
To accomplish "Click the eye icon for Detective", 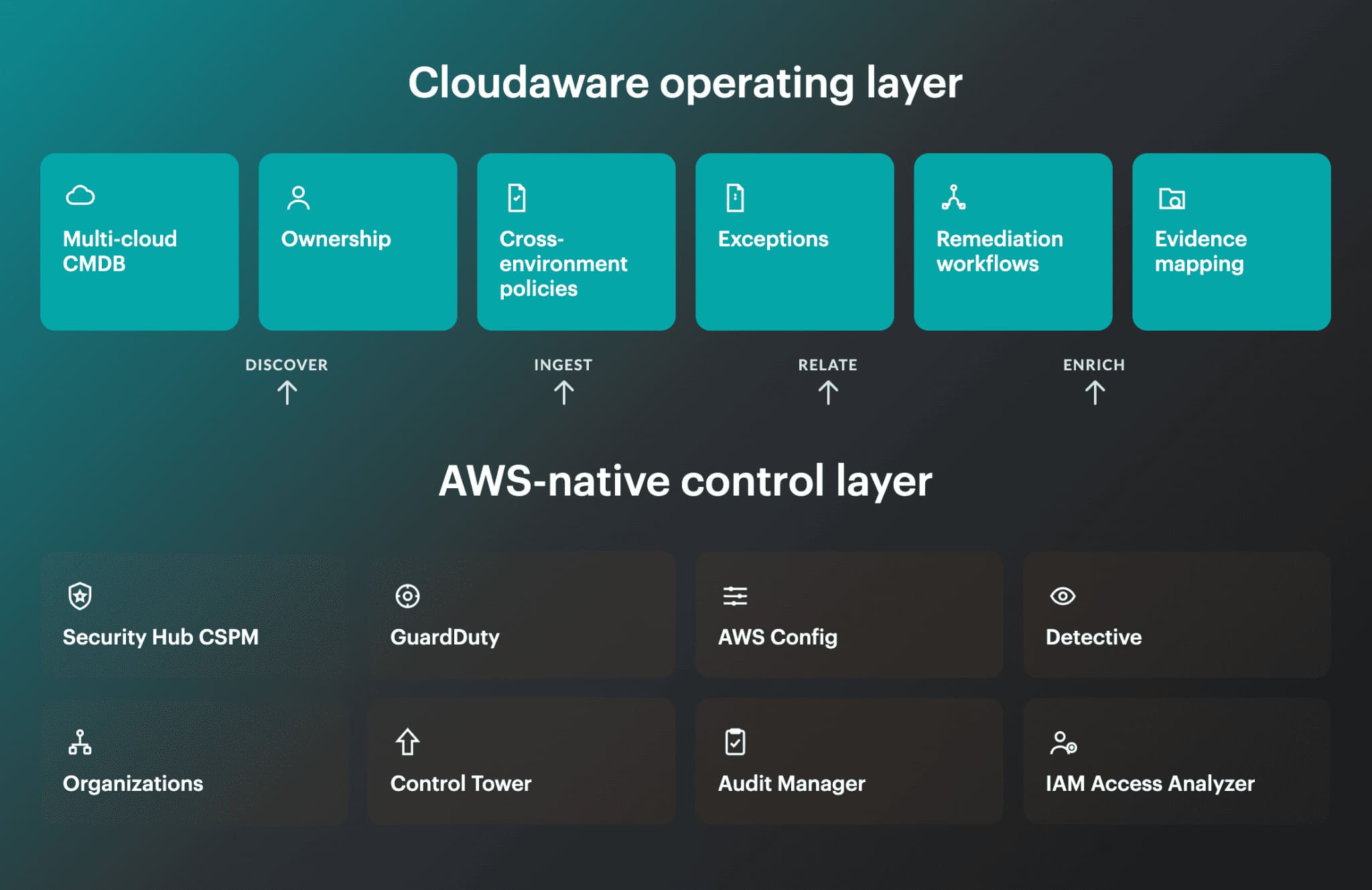I will tap(1062, 595).
